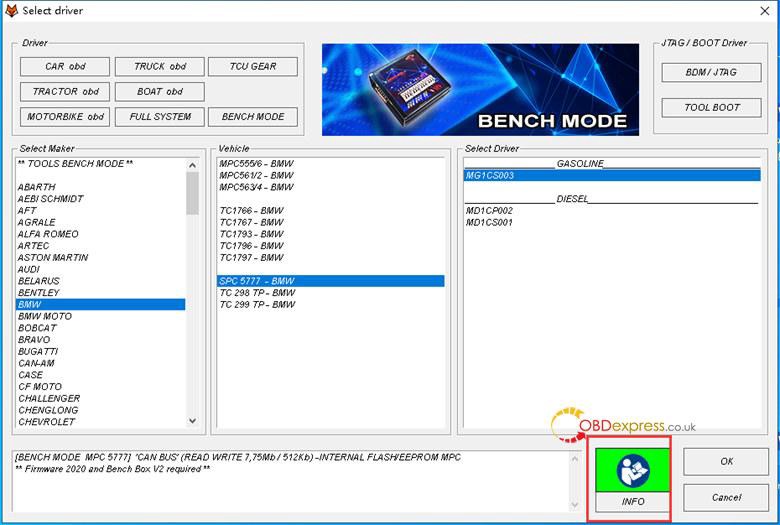This screenshot has width=780, height=525.
Task: Select BRAVO maker
Action: pos(101,340)
